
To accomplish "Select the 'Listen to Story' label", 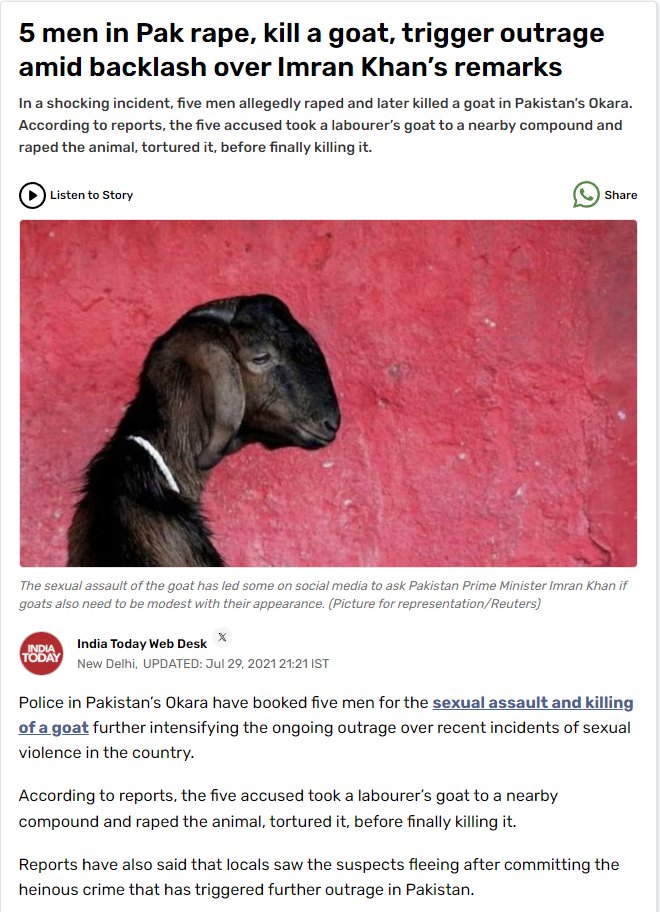I will (91, 195).
